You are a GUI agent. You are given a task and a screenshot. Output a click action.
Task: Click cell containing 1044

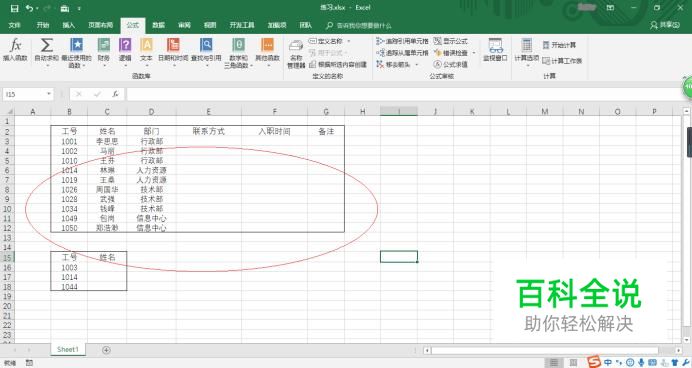pyautogui.click(x=69, y=287)
